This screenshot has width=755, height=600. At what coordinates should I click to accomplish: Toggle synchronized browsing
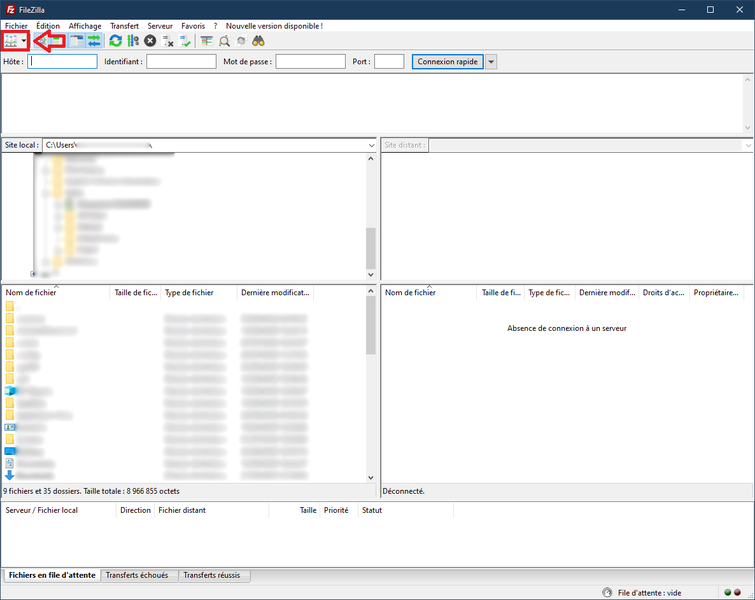241,41
